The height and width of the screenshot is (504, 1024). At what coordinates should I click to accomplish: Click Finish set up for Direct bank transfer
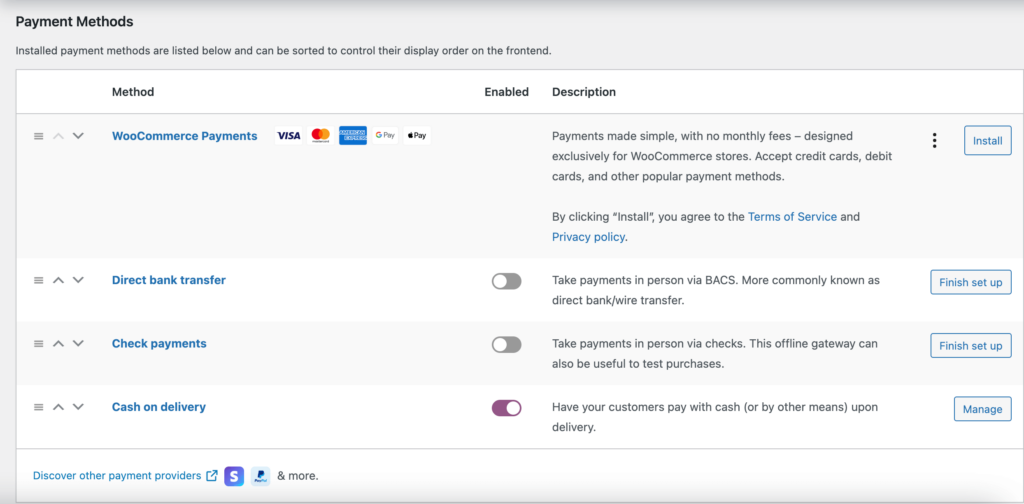pyautogui.click(x=970, y=283)
